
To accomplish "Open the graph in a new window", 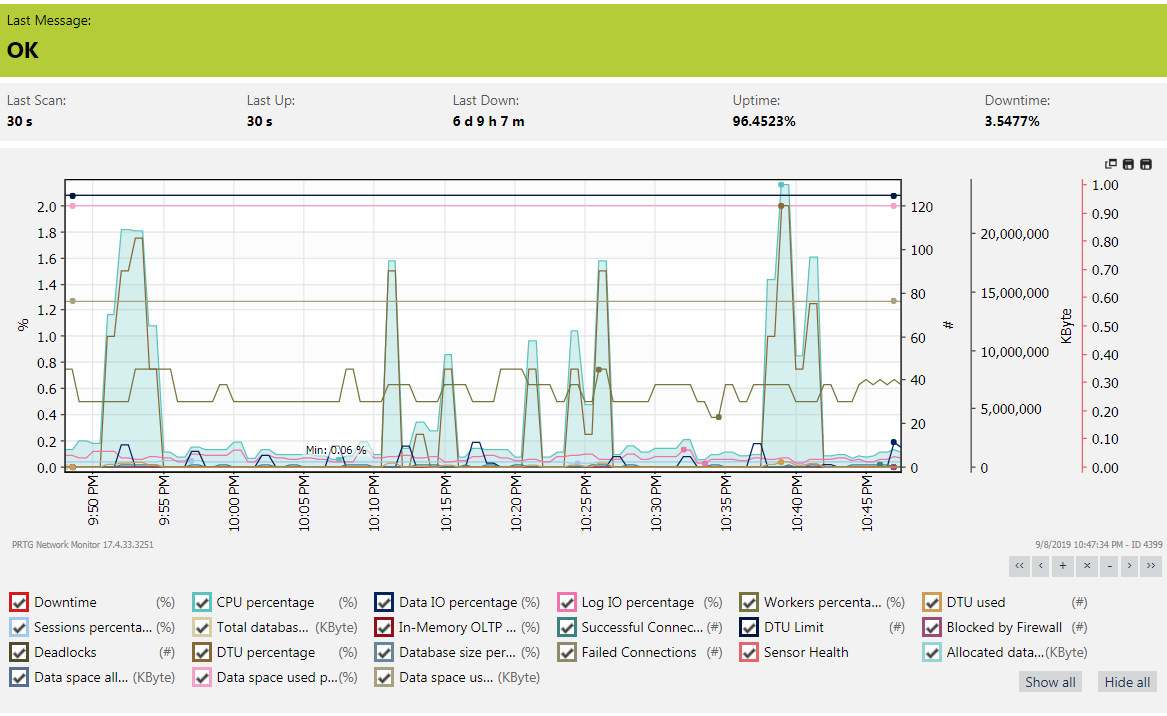I will (1110, 163).
